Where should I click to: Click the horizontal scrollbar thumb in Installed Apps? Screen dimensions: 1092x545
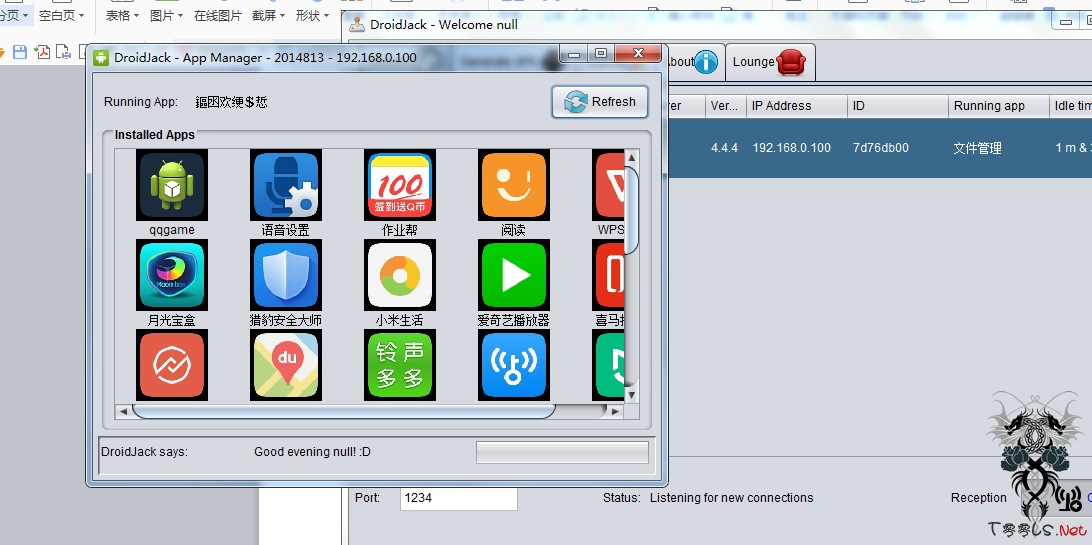click(x=343, y=411)
